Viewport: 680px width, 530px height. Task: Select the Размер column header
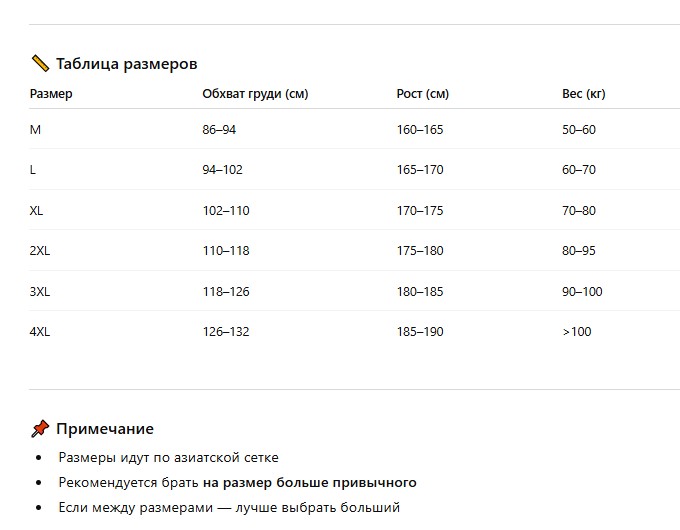pos(51,94)
